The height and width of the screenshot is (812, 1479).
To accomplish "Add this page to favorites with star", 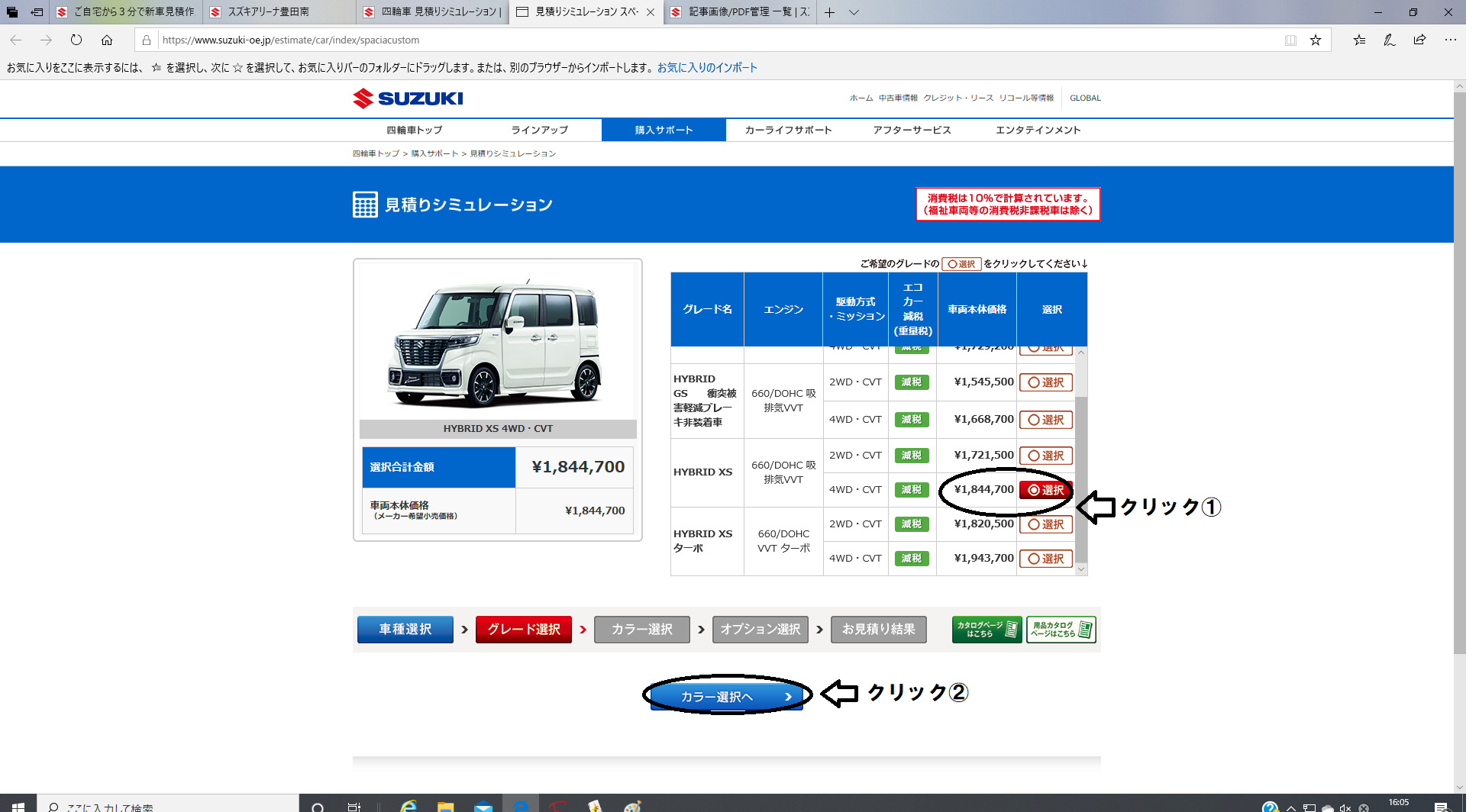I will tap(1316, 40).
